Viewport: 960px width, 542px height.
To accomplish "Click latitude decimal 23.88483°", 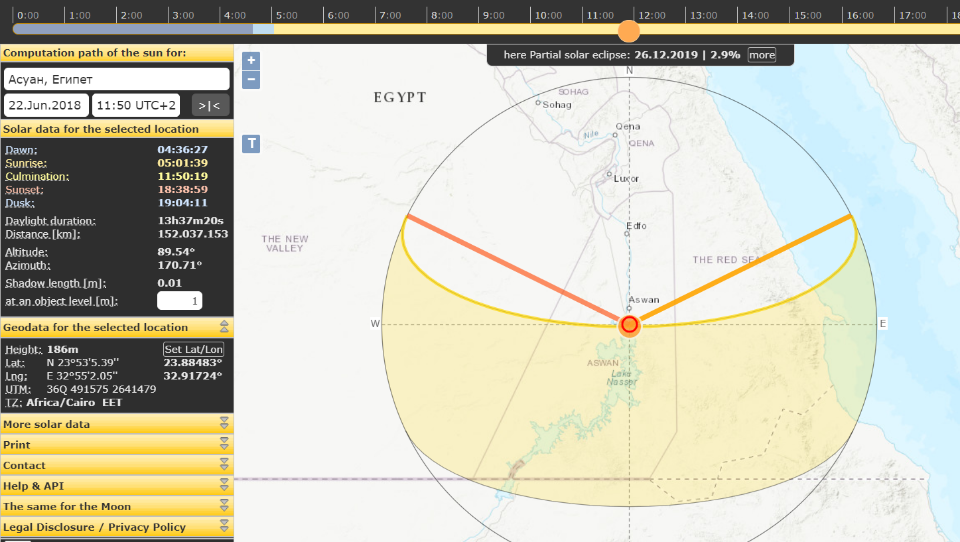I will pyautogui.click(x=192, y=363).
